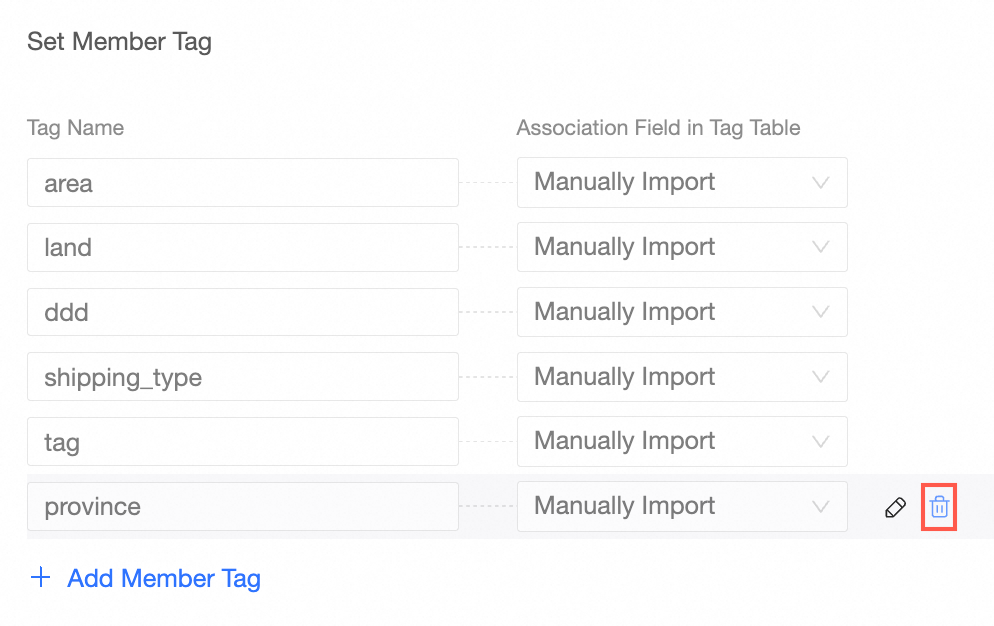Open the area association field dropdown
994x626 pixels.
[681, 182]
